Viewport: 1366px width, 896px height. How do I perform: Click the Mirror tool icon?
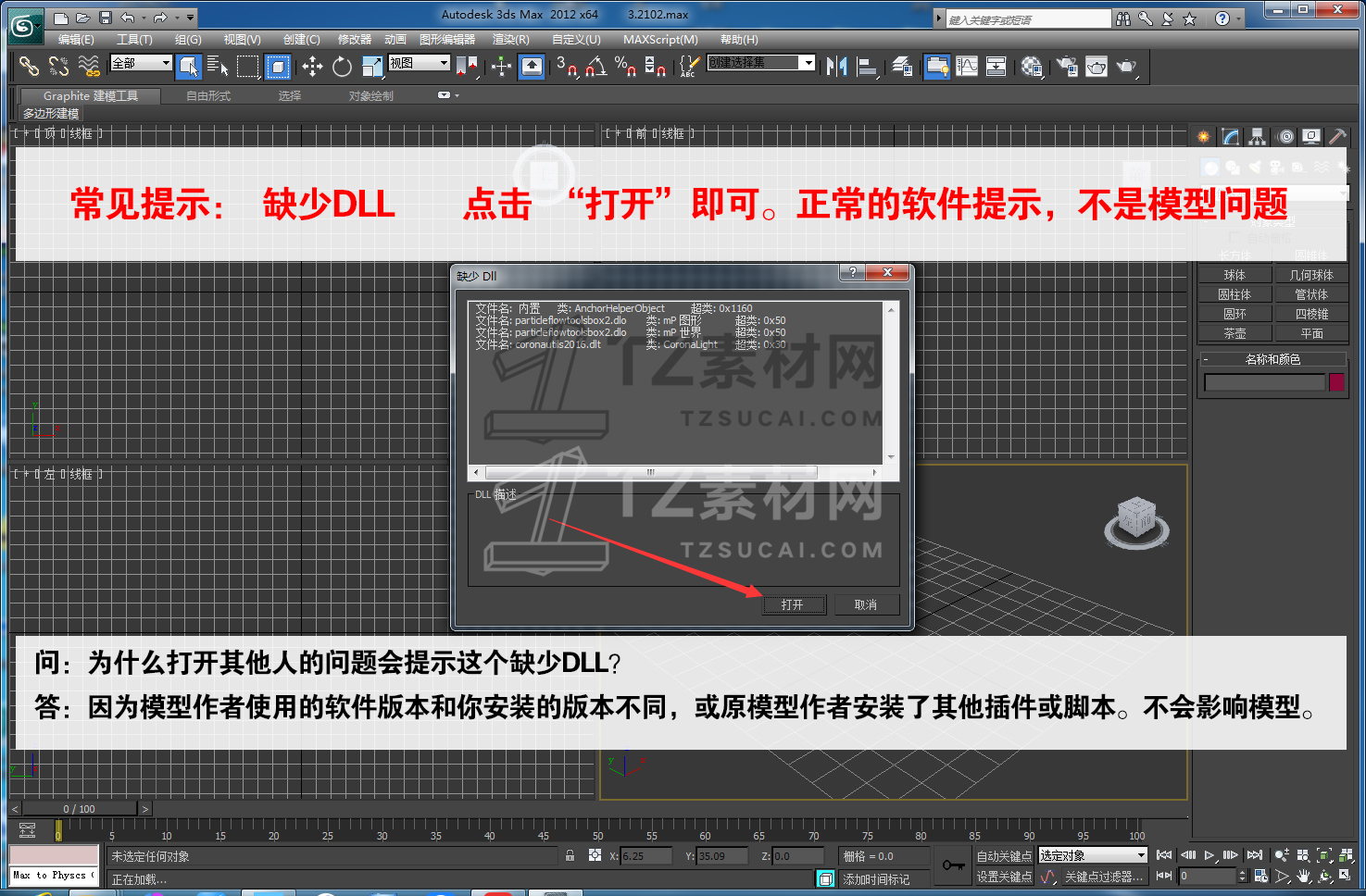[x=837, y=66]
